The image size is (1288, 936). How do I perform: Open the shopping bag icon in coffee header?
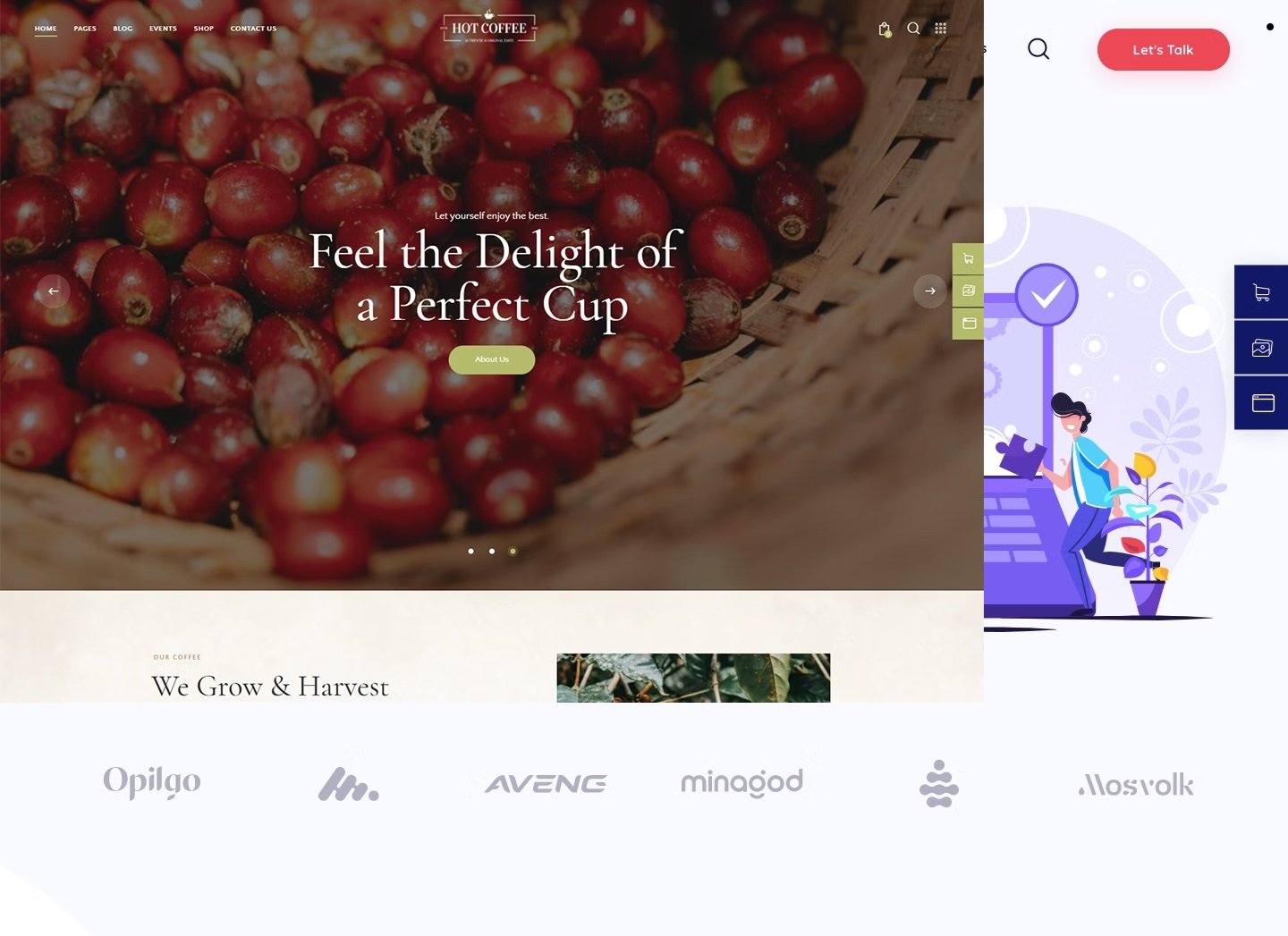point(885,29)
